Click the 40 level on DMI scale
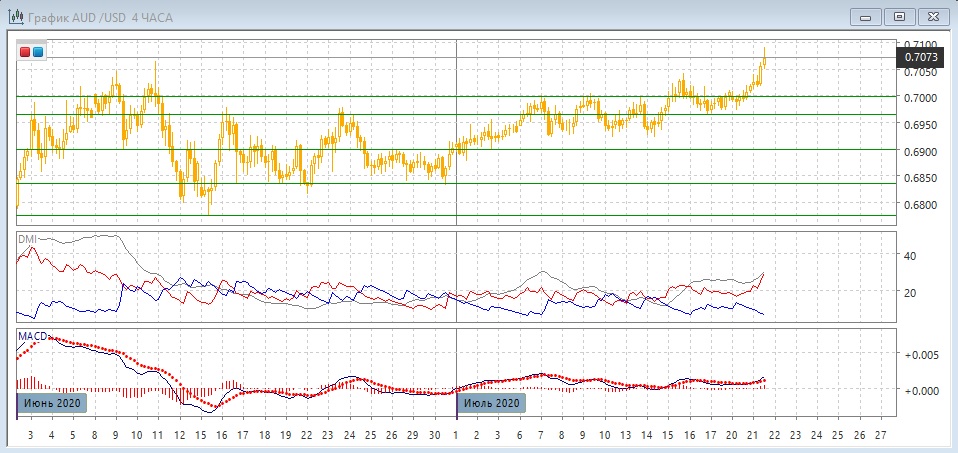The width and height of the screenshot is (958, 453). point(910,256)
